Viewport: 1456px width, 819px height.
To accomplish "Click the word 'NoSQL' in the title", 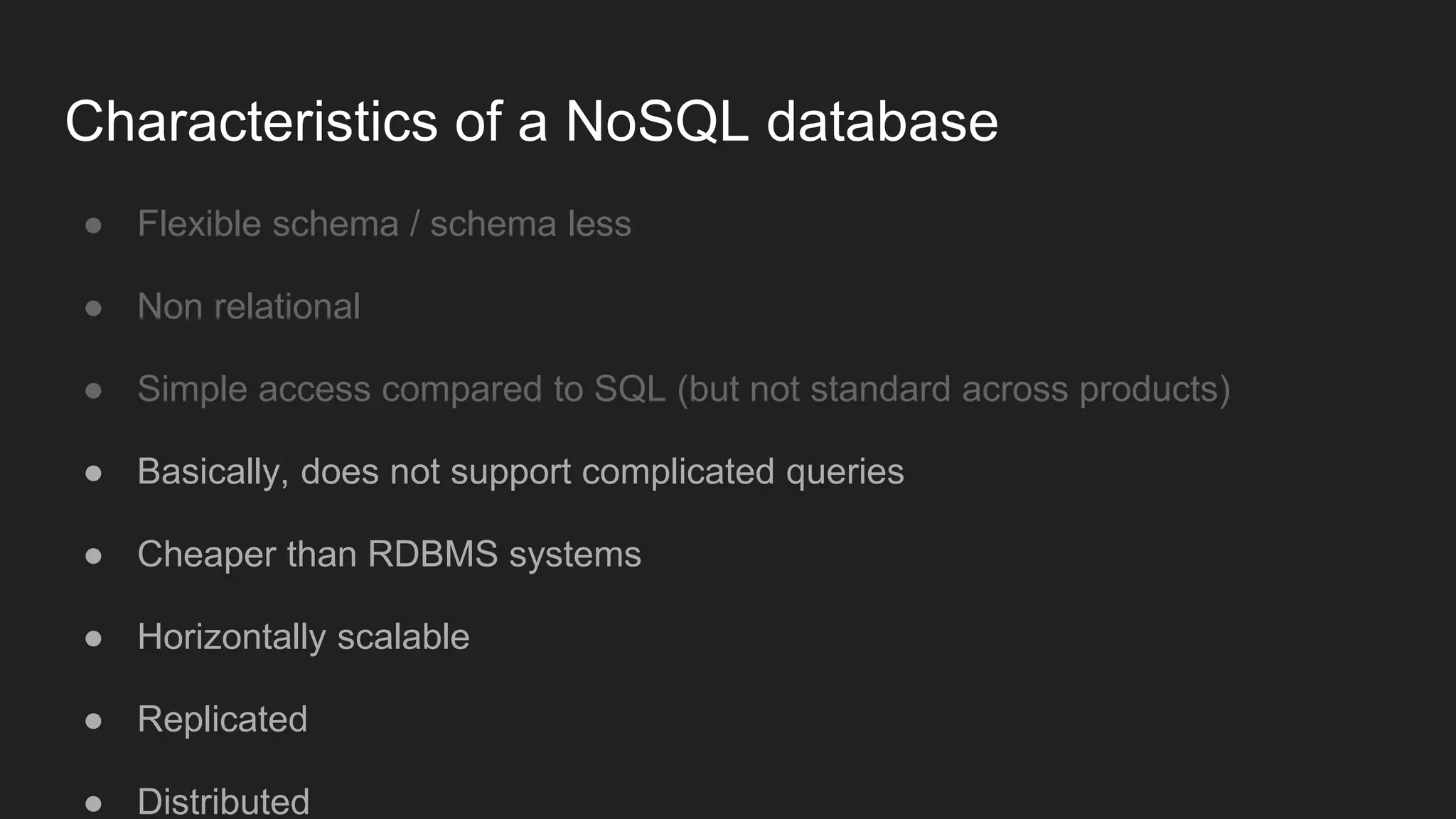I will click(x=657, y=122).
